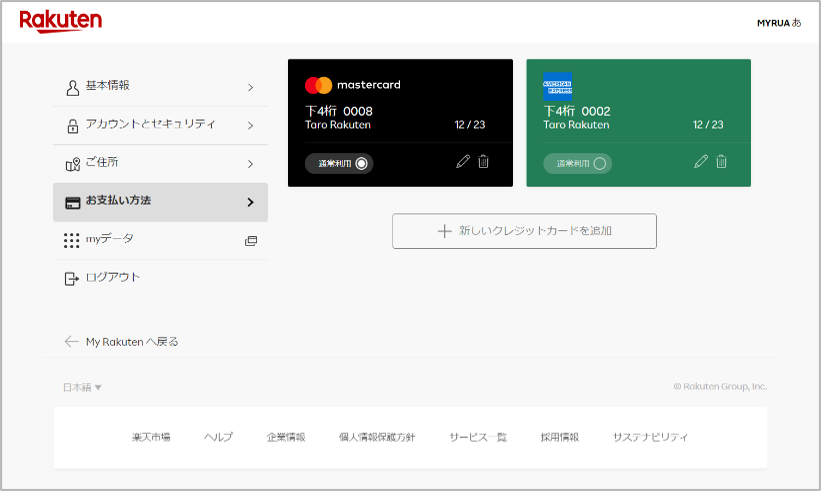Click the trash icon on Mastercard card

click(x=484, y=162)
